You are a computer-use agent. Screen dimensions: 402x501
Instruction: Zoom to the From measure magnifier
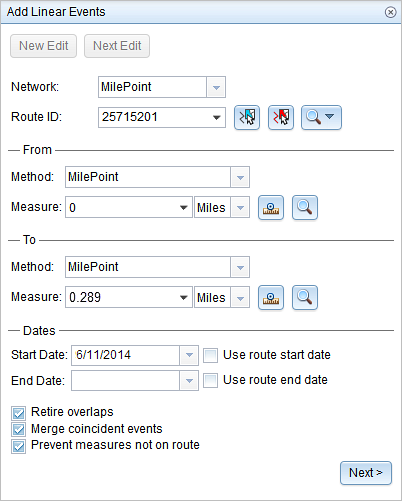tap(305, 208)
